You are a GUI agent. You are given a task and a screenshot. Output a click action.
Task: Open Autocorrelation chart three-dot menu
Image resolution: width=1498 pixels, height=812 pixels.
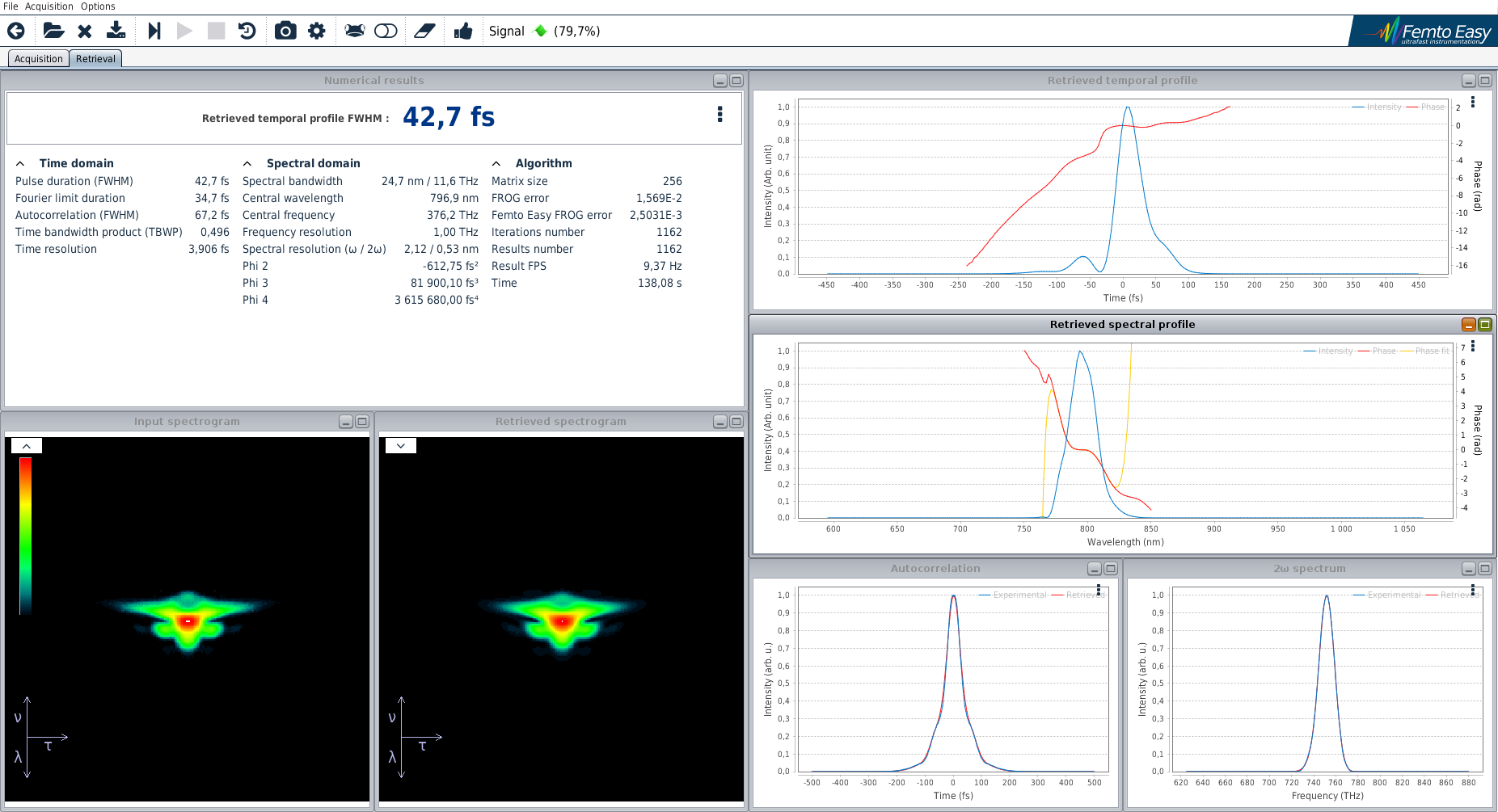click(1099, 590)
